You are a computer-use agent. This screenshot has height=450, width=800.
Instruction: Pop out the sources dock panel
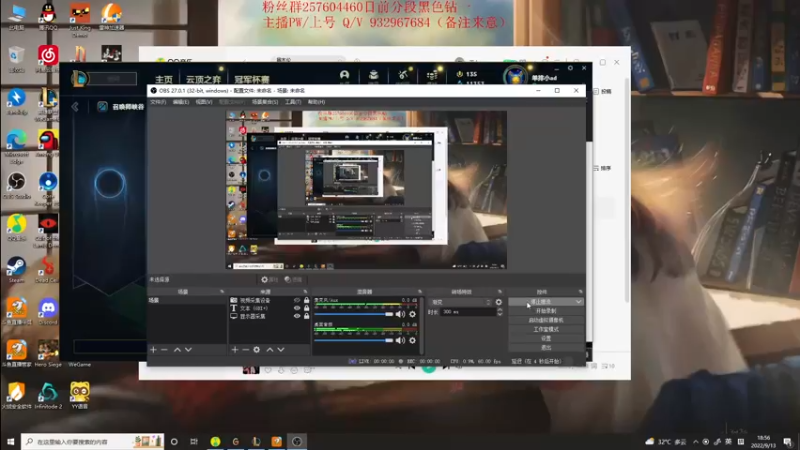305,292
